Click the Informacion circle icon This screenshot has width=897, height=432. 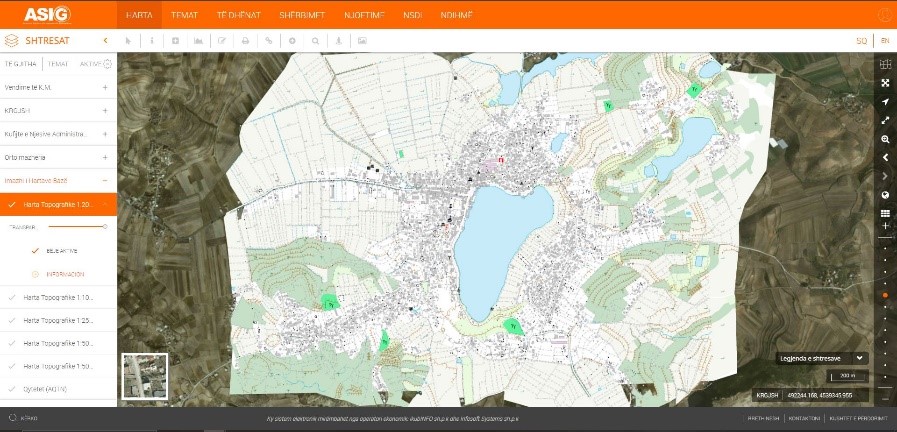[x=35, y=274]
